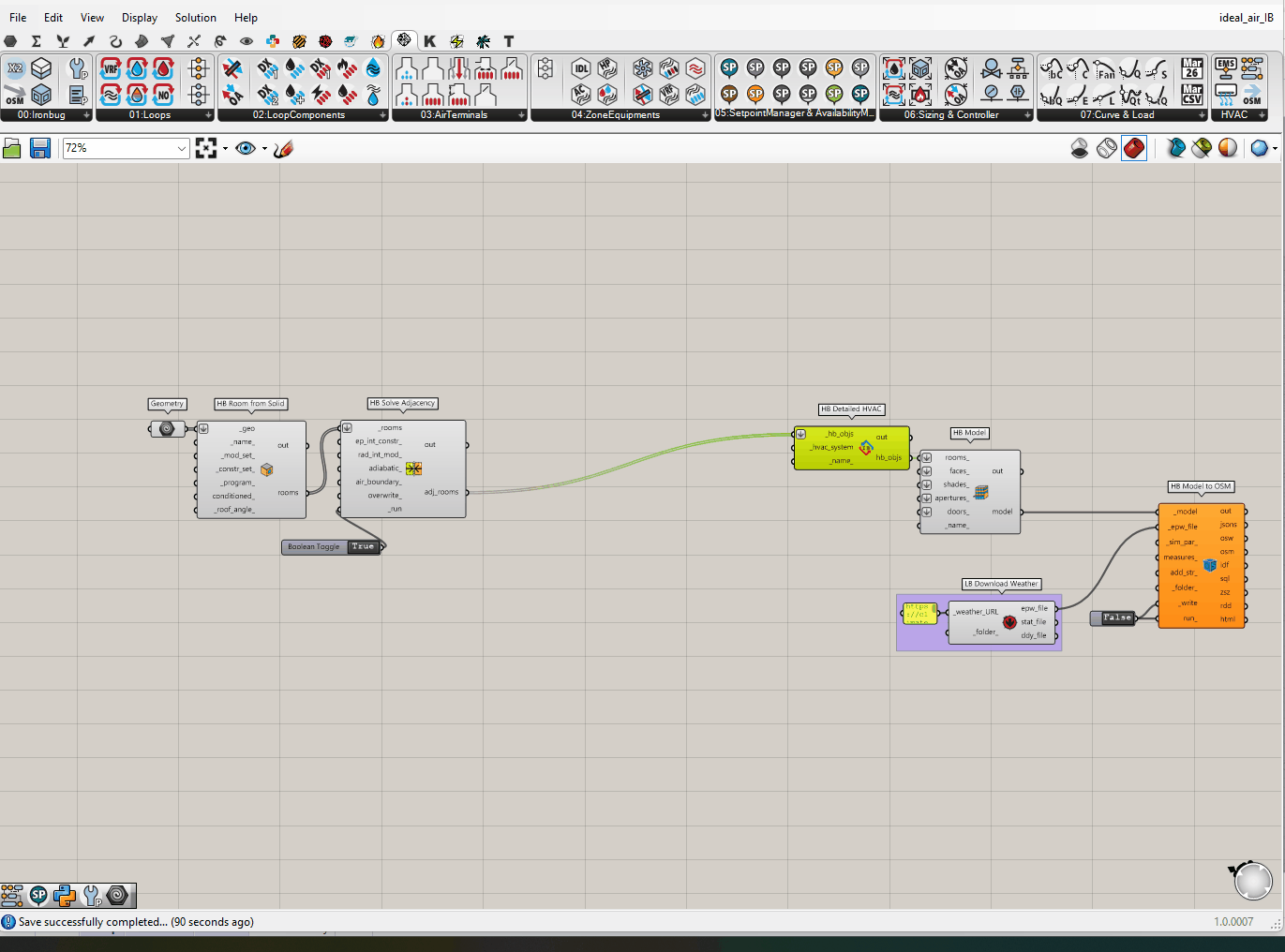1285x952 pixels.
Task: Select the DX1 cooling coil icon
Action: tap(268, 68)
